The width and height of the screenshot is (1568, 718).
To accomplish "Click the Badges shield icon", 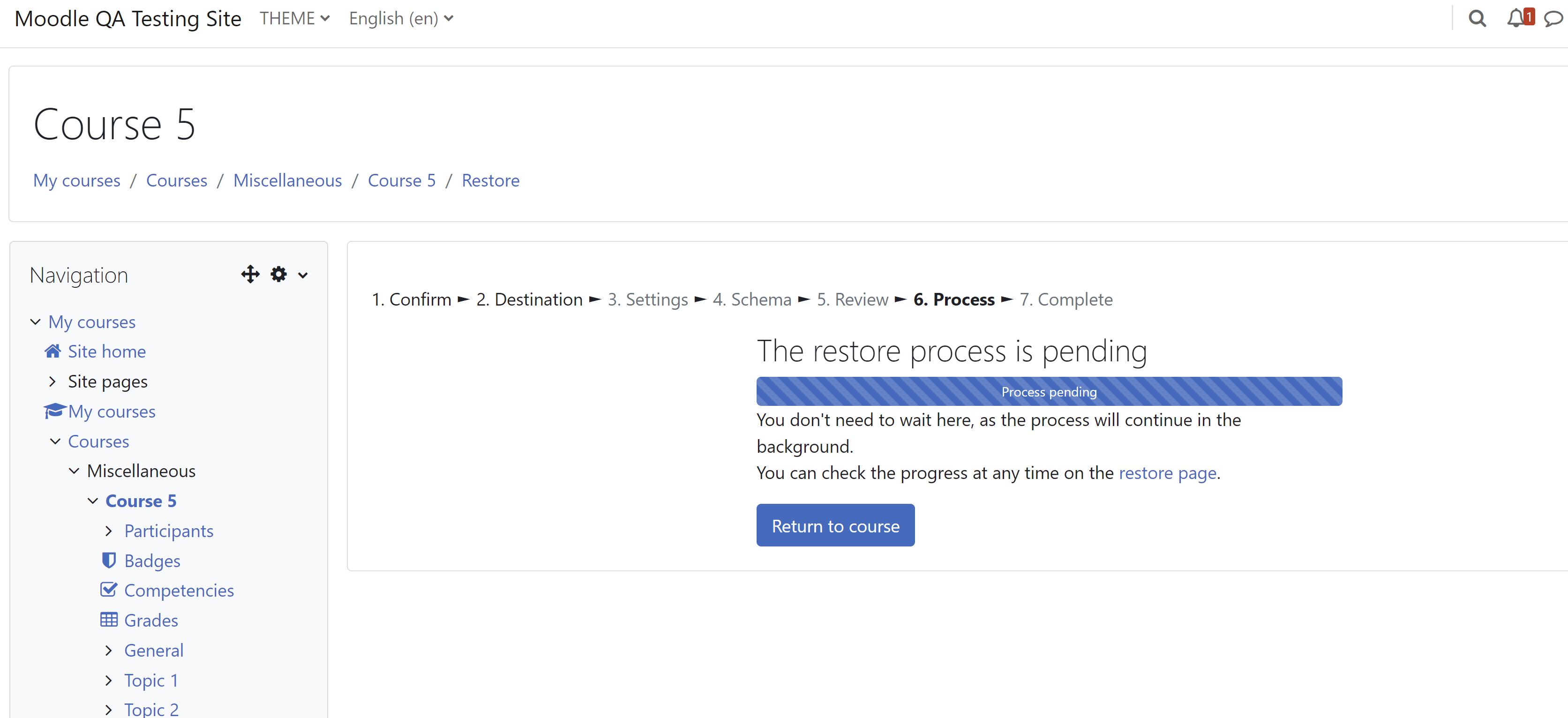I will pyautogui.click(x=109, y=561).
